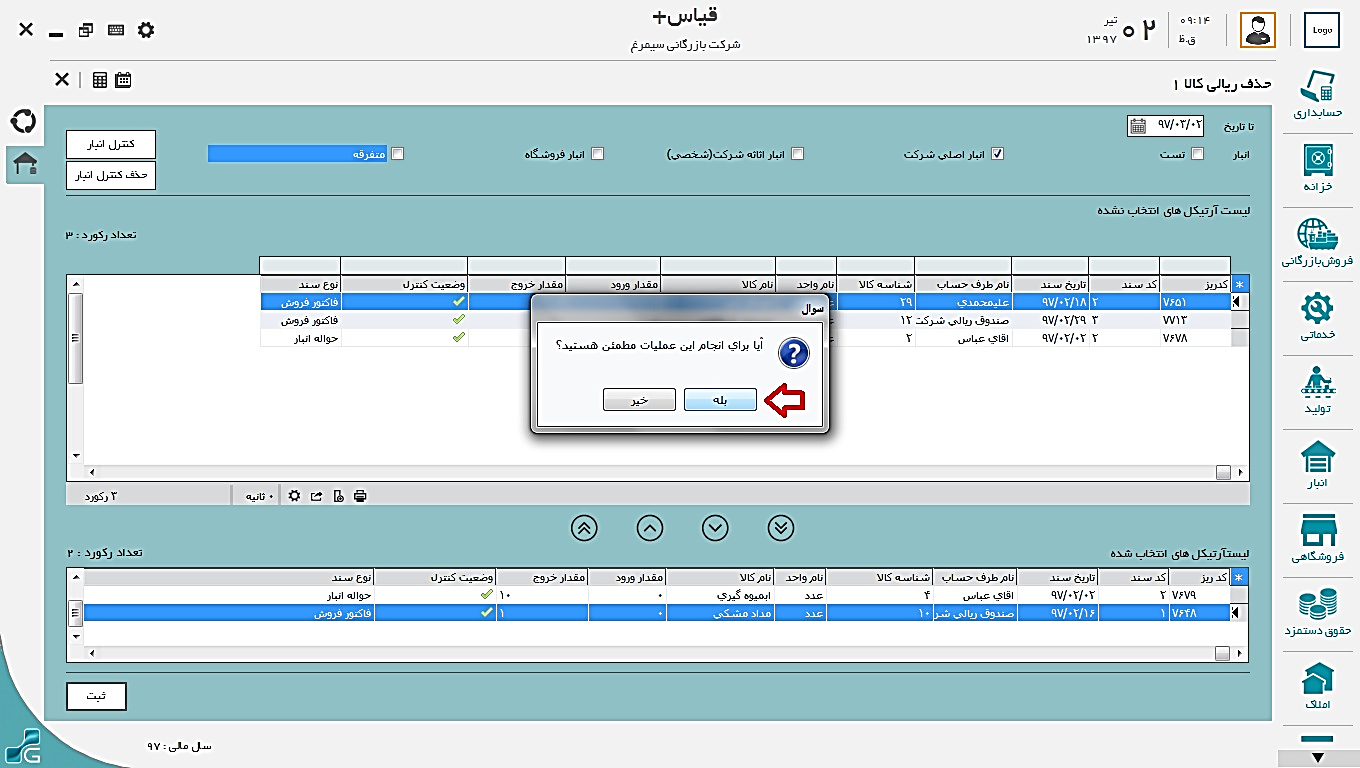This screenshot has width=1360, height=768.
Task: Open the date picker next to تا تاریخ
Action: 1137,126
